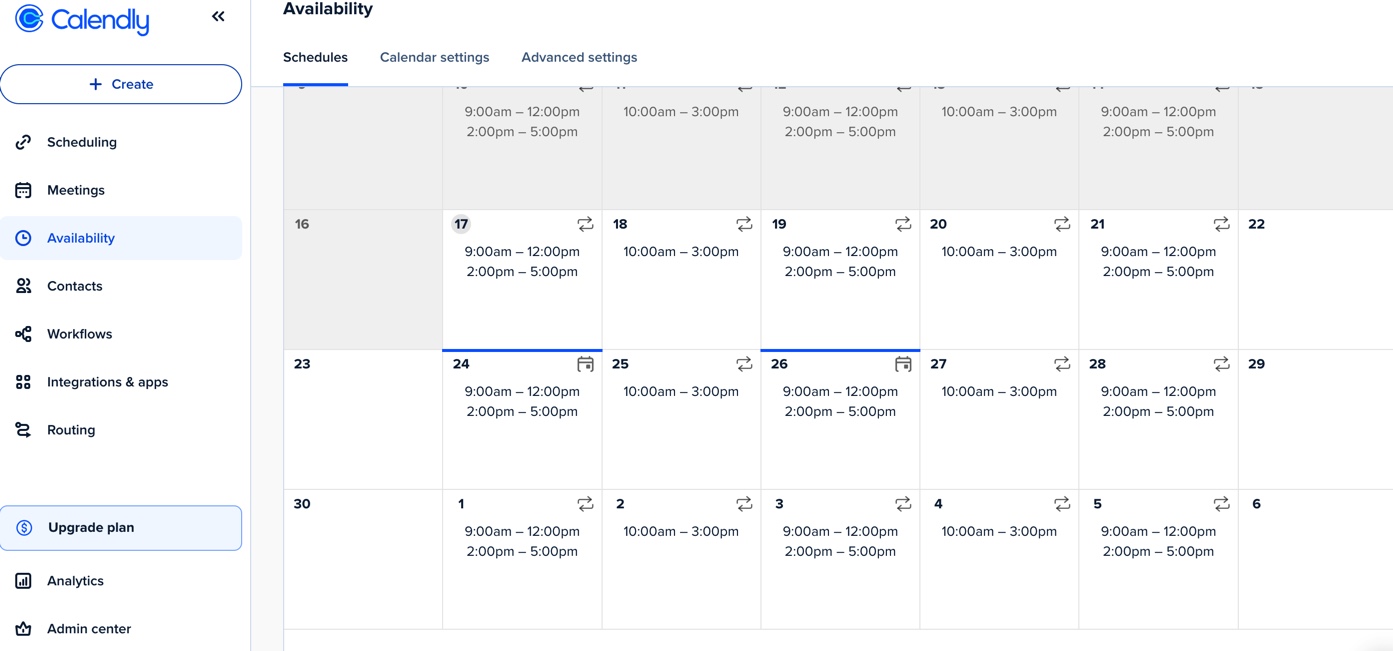Click the date-specific calendar icon on day 24
The width and height of the screenshot is (1393, 651).
[585, 364]
